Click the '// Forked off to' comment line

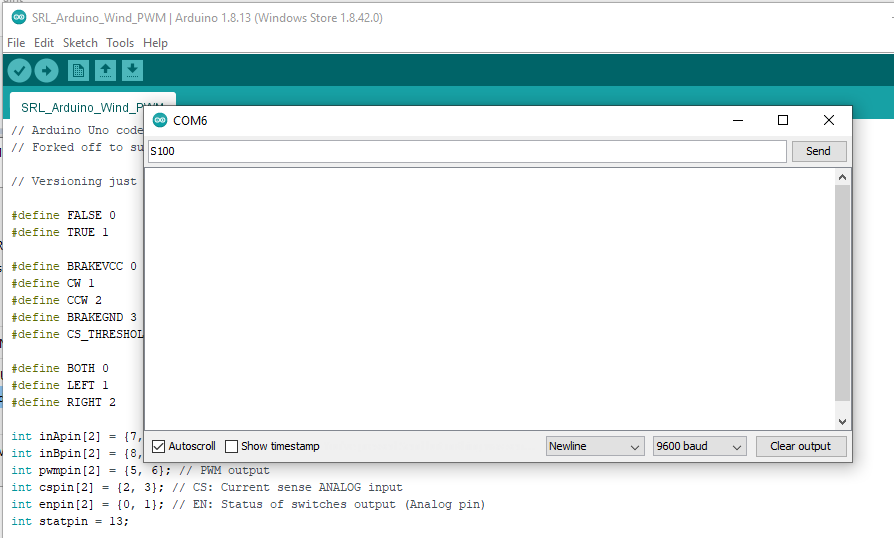pyautogui.click(x=78, y=148)
